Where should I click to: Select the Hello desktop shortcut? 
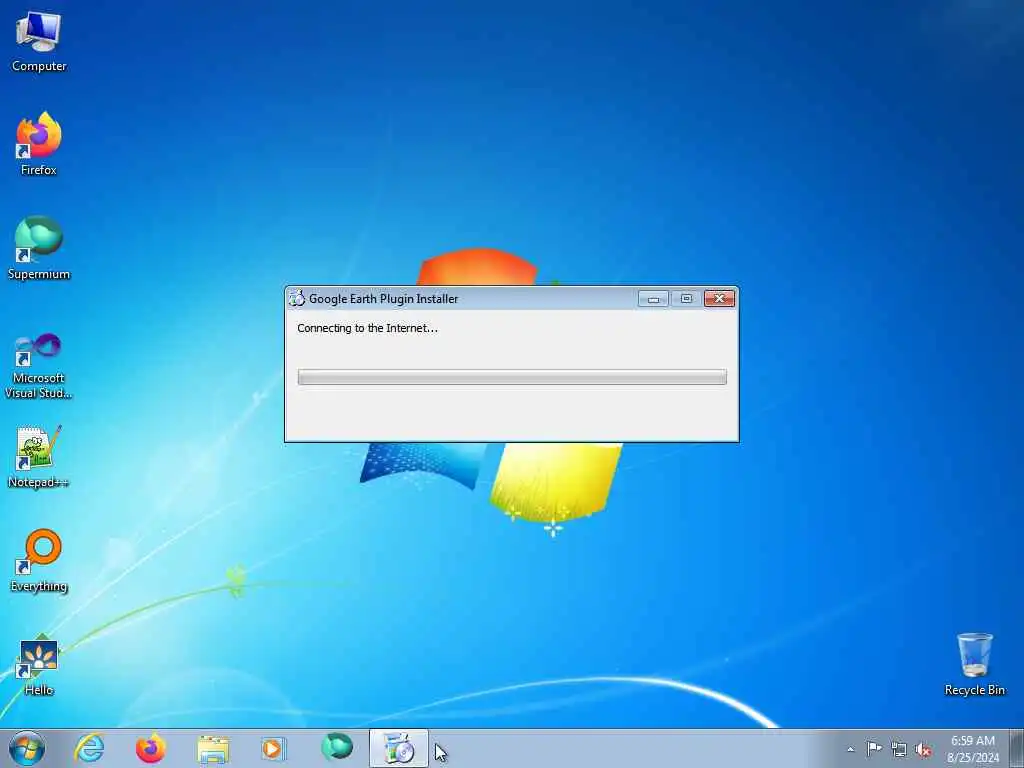(39, 664)
